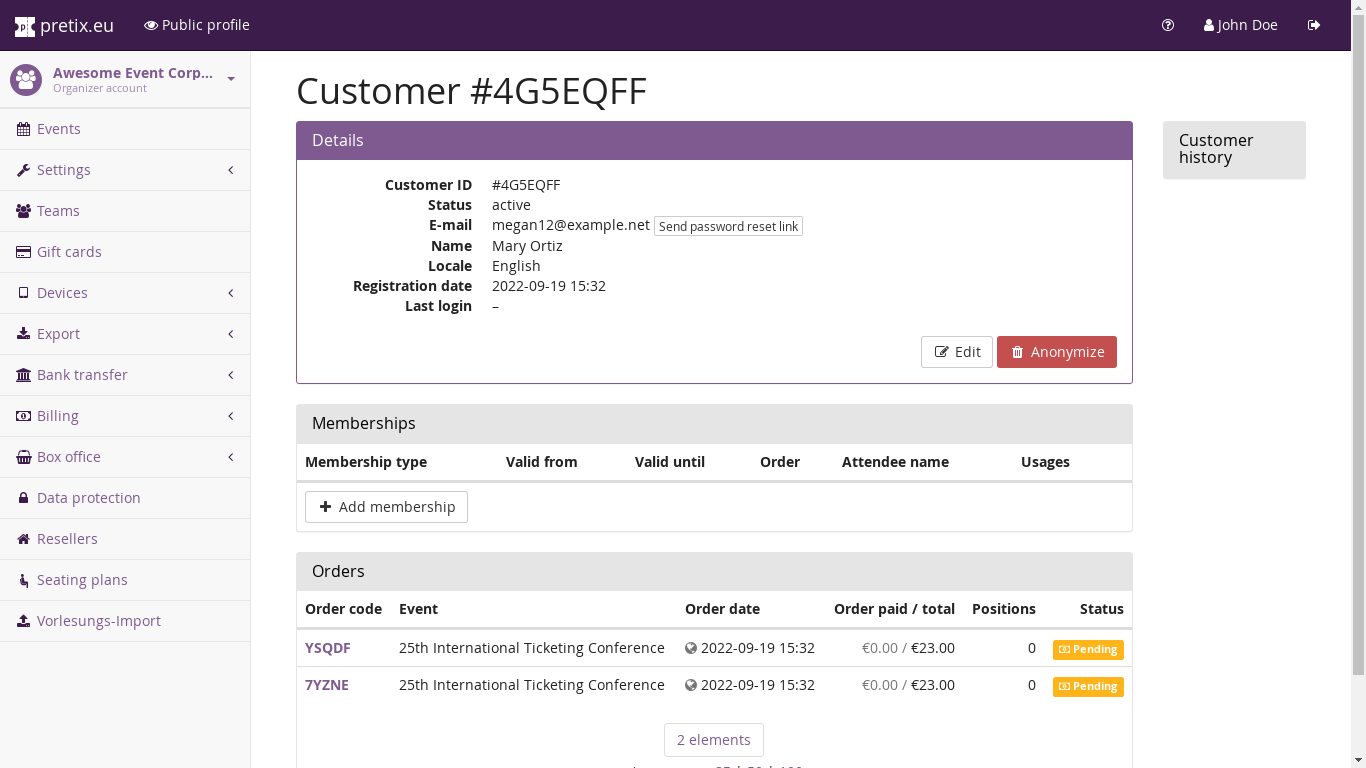The image size is (1366, 768).
Task: Go to Teams in the sidebar
Action: 58,211
